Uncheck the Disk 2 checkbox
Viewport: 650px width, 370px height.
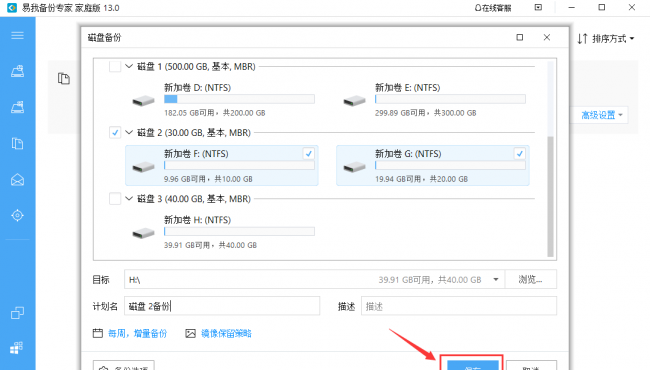click(115, 133)
